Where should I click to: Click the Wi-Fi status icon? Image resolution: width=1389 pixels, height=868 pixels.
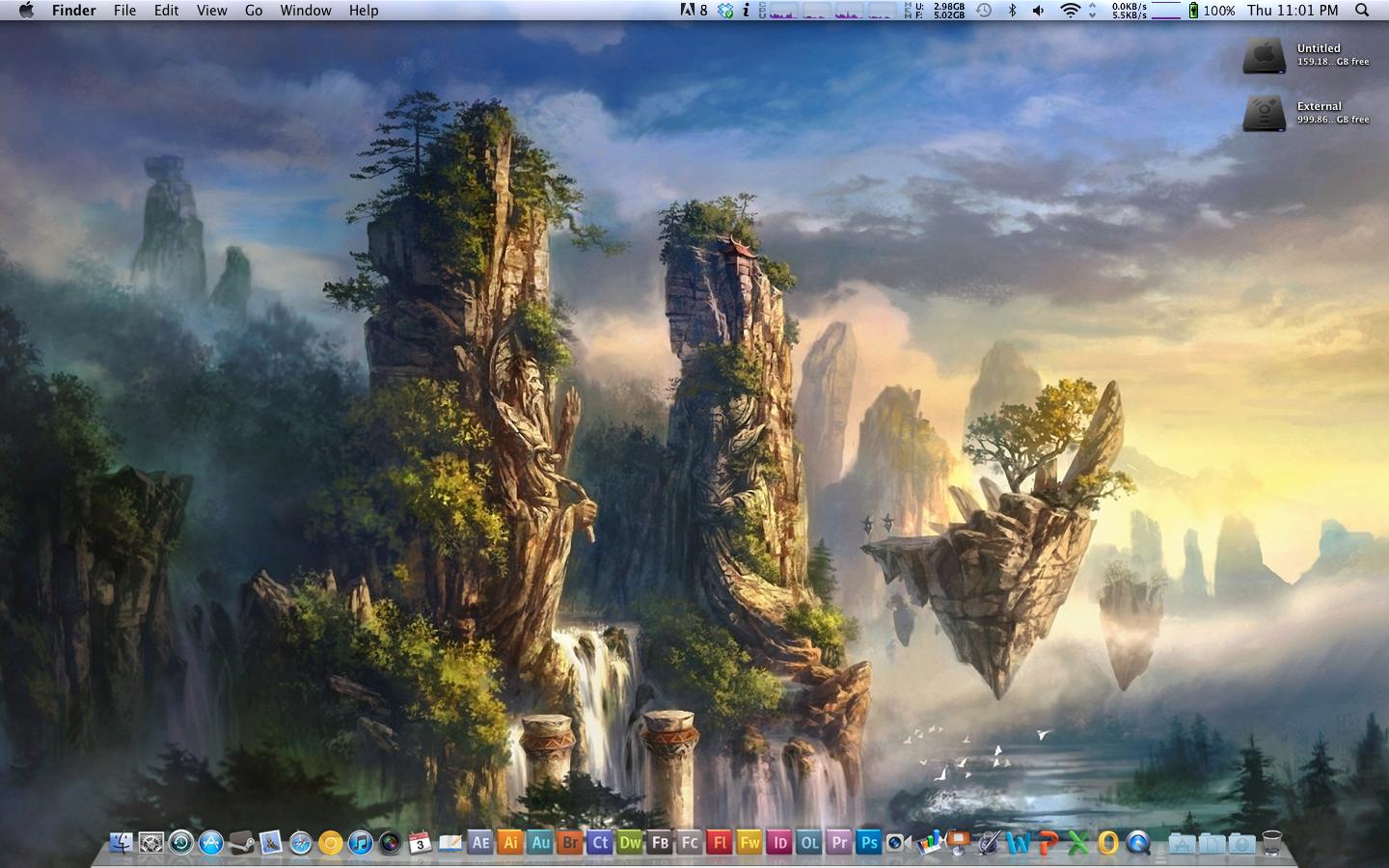tap(1070, 11)
